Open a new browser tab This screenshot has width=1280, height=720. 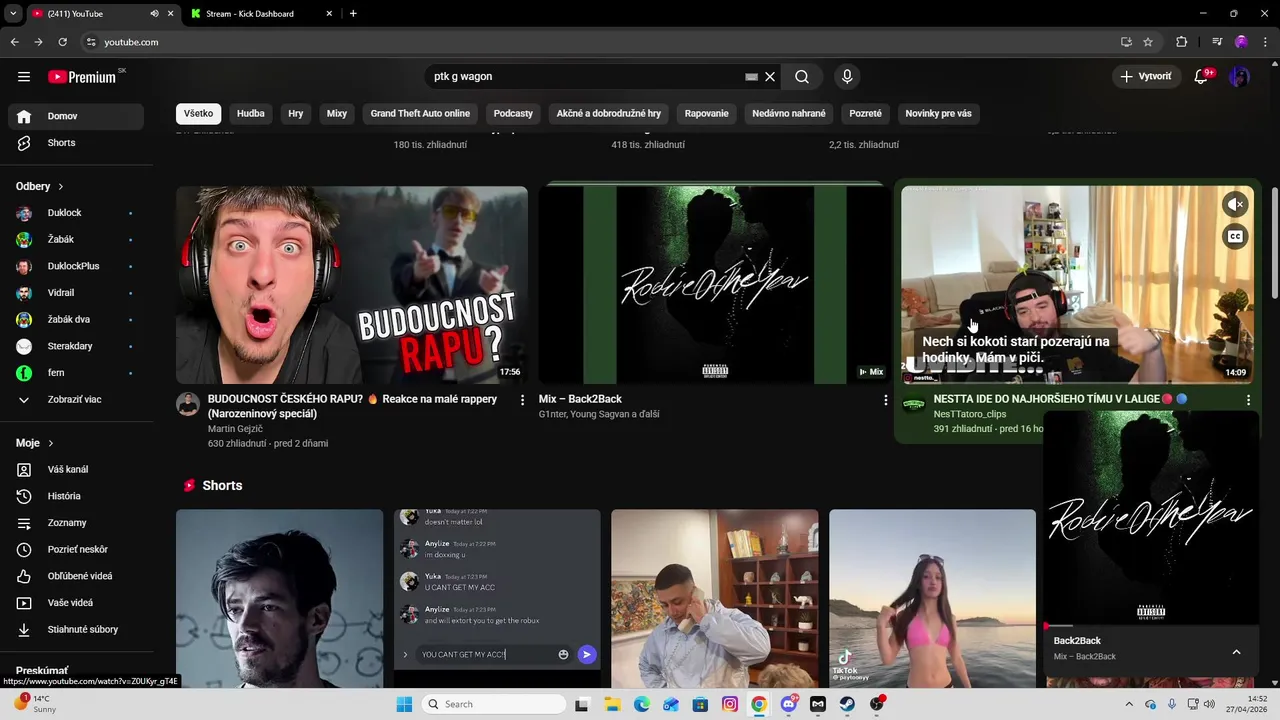click(353, 14)
